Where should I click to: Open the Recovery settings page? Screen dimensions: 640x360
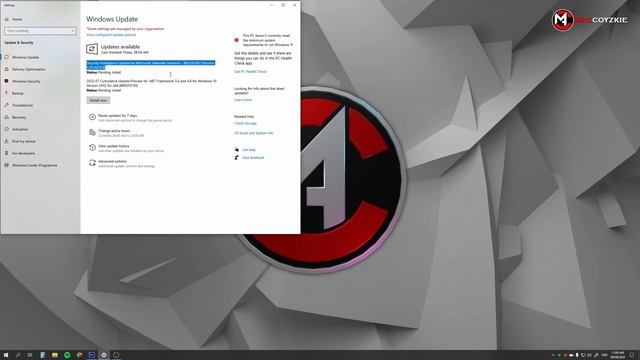coord(19,117)
